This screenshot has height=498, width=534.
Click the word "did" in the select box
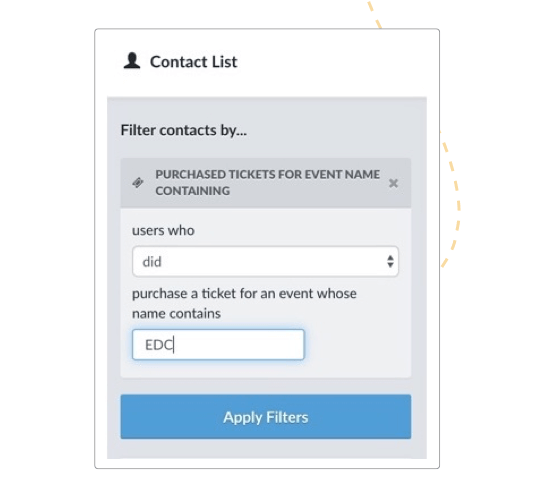pos(152,262)
